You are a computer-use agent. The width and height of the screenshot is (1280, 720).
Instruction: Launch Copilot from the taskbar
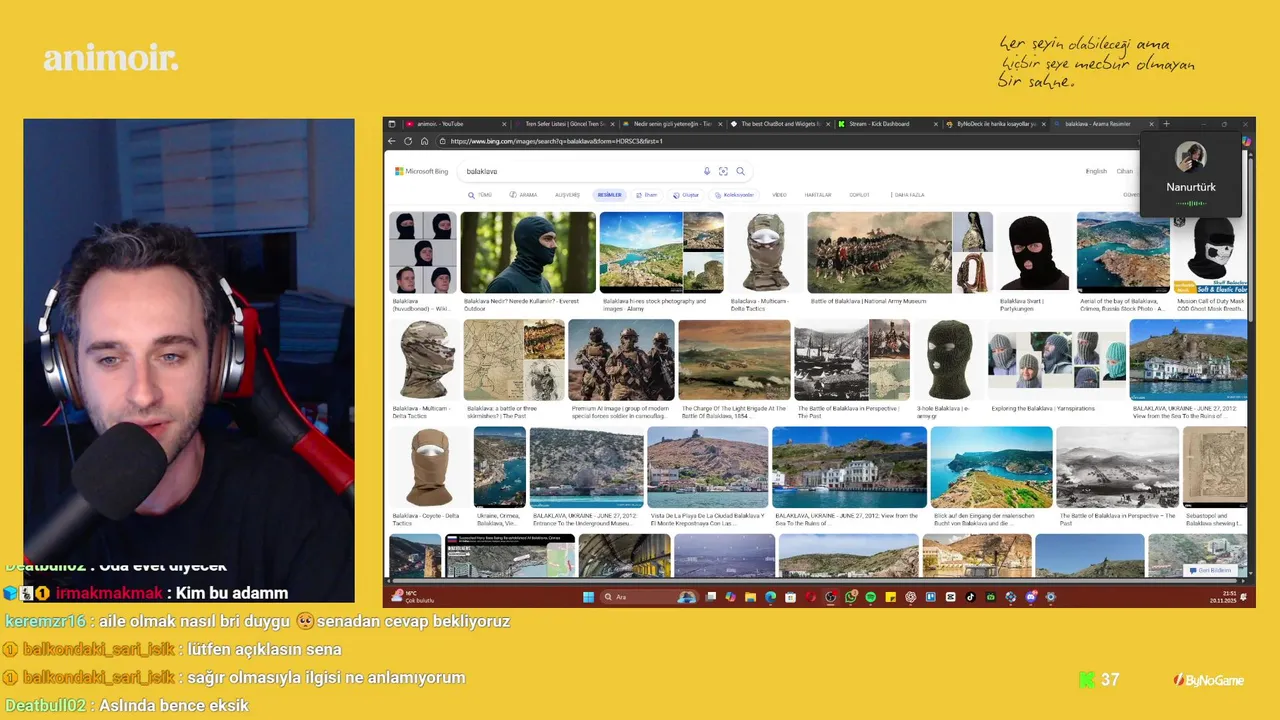730,597
